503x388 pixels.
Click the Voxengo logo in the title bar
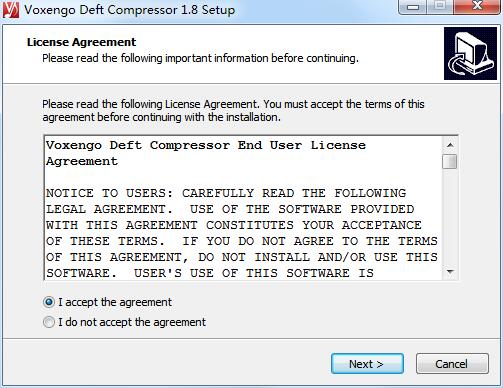(x=11, y=9)
